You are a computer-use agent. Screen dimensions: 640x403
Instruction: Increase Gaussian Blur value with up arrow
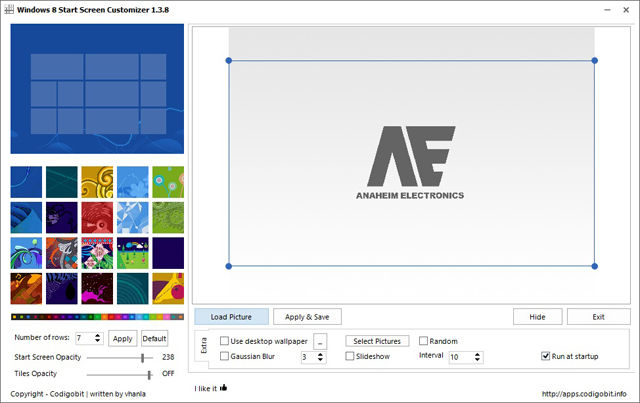320,354
